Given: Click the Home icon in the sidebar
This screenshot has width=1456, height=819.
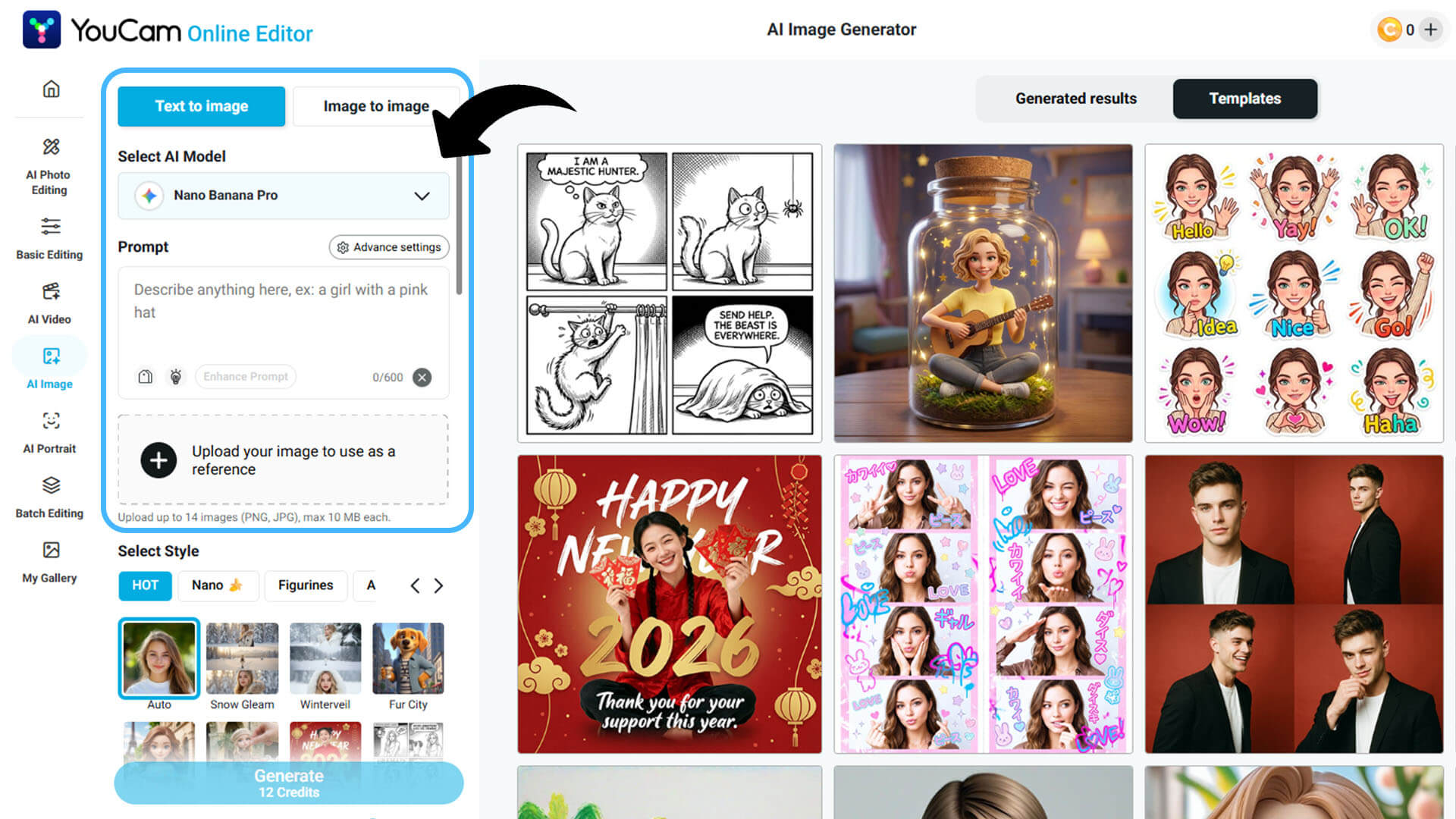Looking at the screenshot, I should pyautogui.click(x=50, y=89).
